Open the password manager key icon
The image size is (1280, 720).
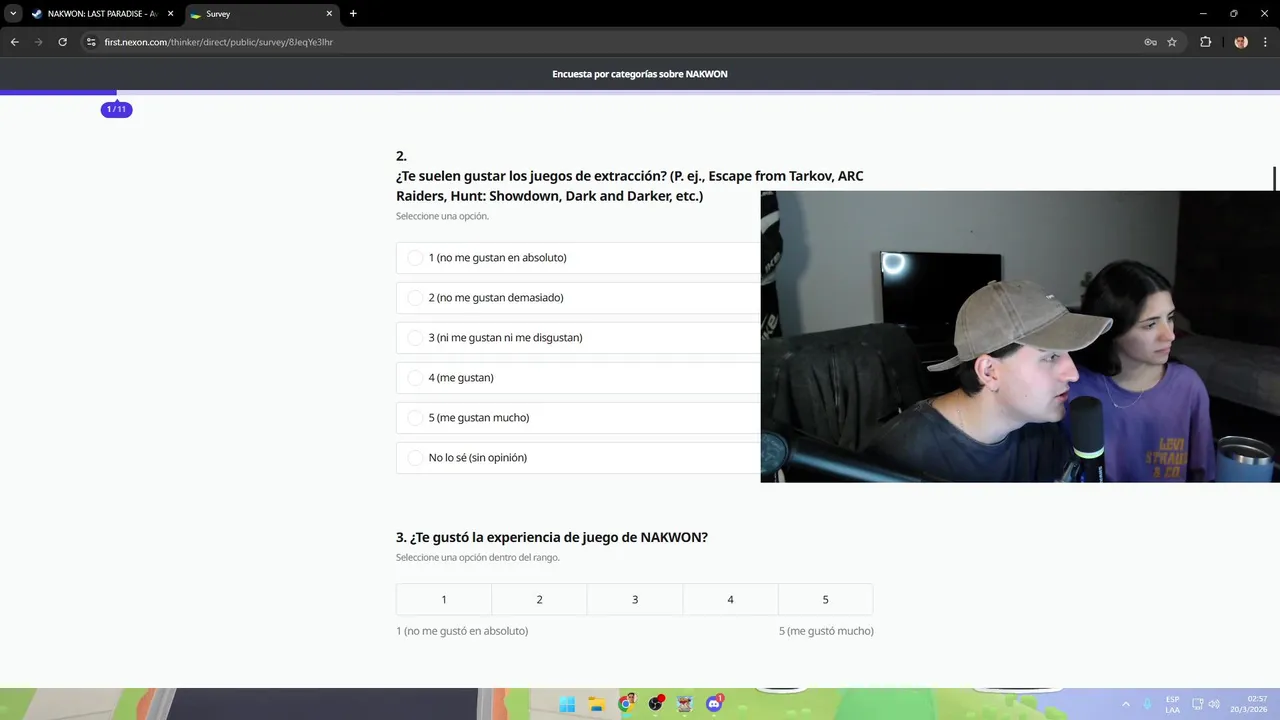point(1150,42)
